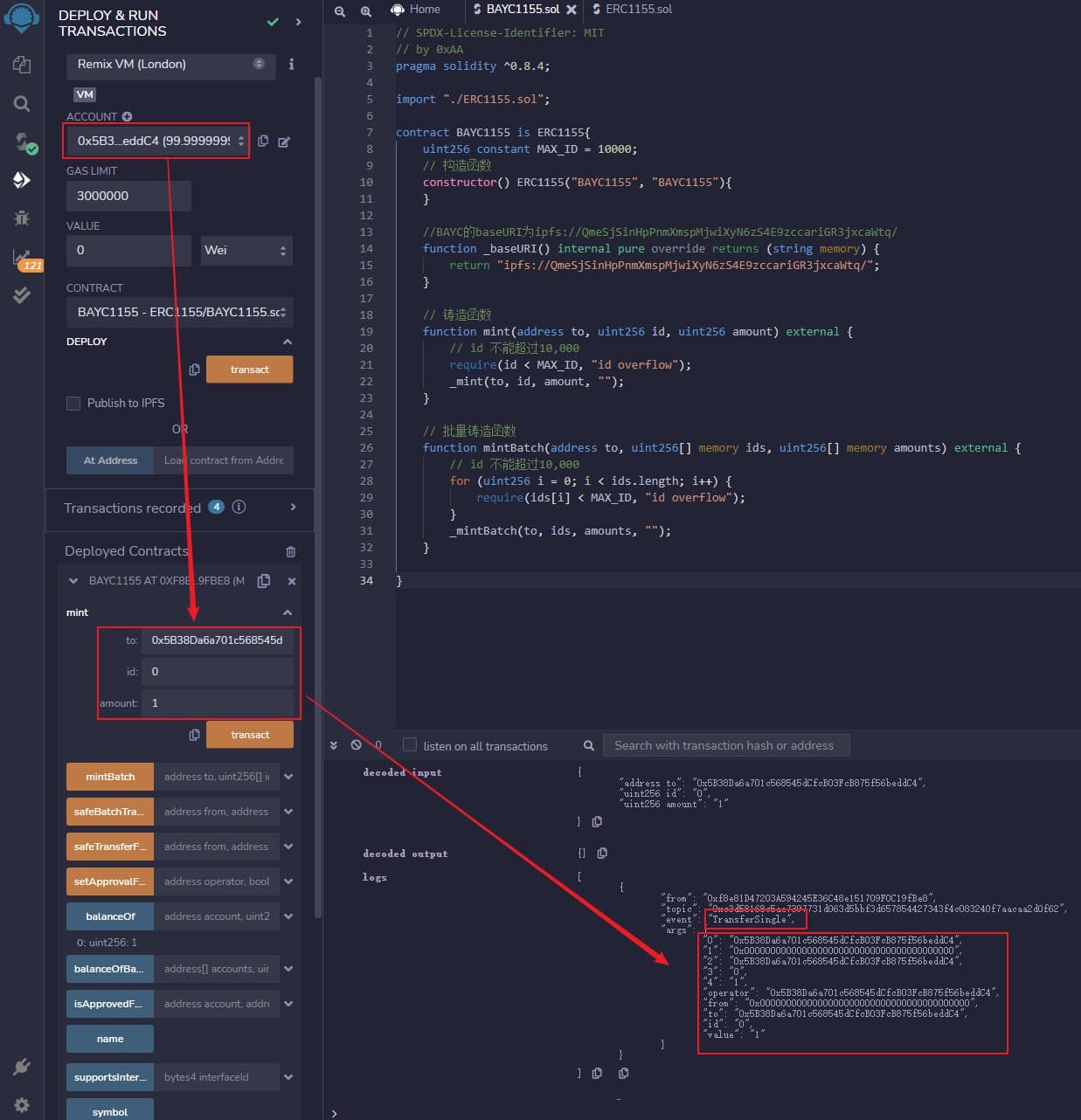Click the balanceOf function button
Image resolution: width=1081 pixels, height=1120 pixels.
click(x=110, y=916)
